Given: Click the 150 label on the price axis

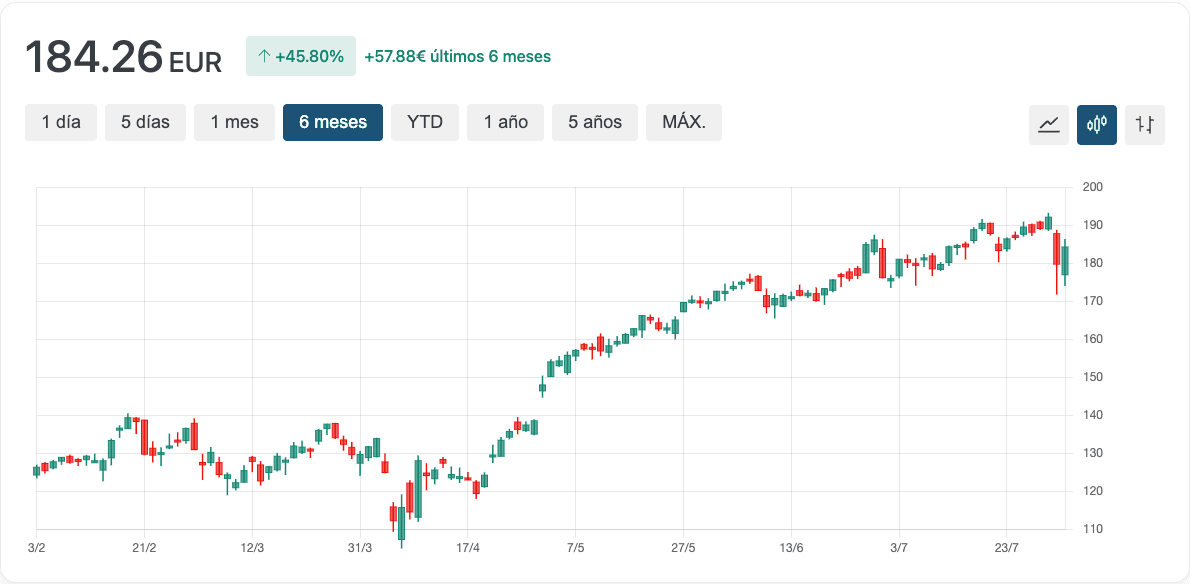Looking at the screenshot, I should pos(1092,377).
